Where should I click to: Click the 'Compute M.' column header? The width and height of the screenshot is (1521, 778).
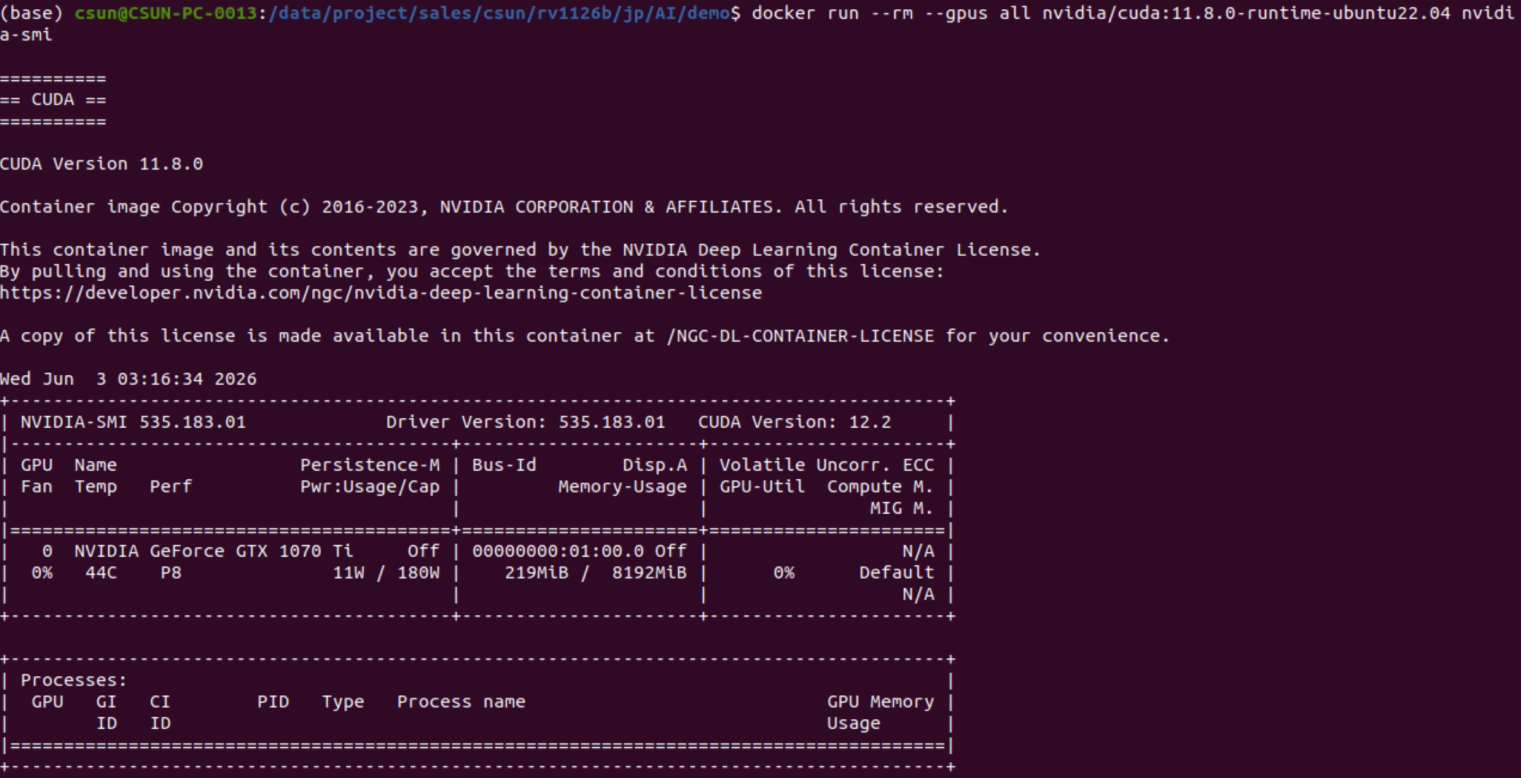pos(880,487)
